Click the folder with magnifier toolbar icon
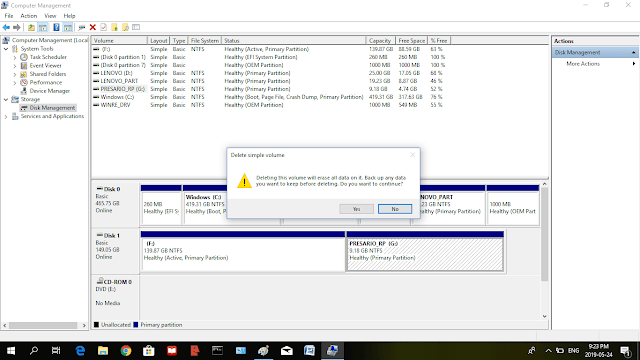This screenshot has height=360, width=640. click(x=125, y=27)
